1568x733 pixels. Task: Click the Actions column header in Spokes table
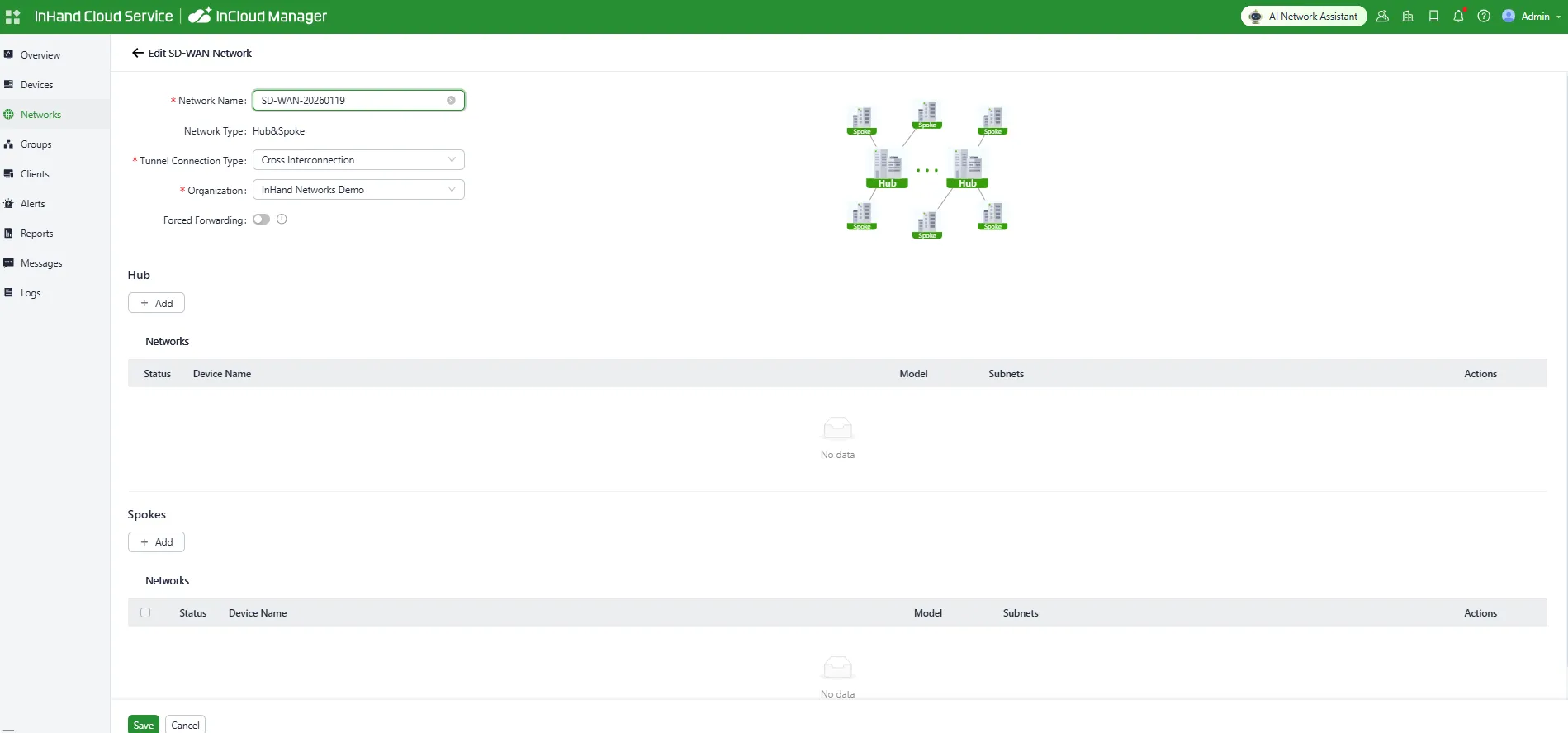pos(1480,613)
